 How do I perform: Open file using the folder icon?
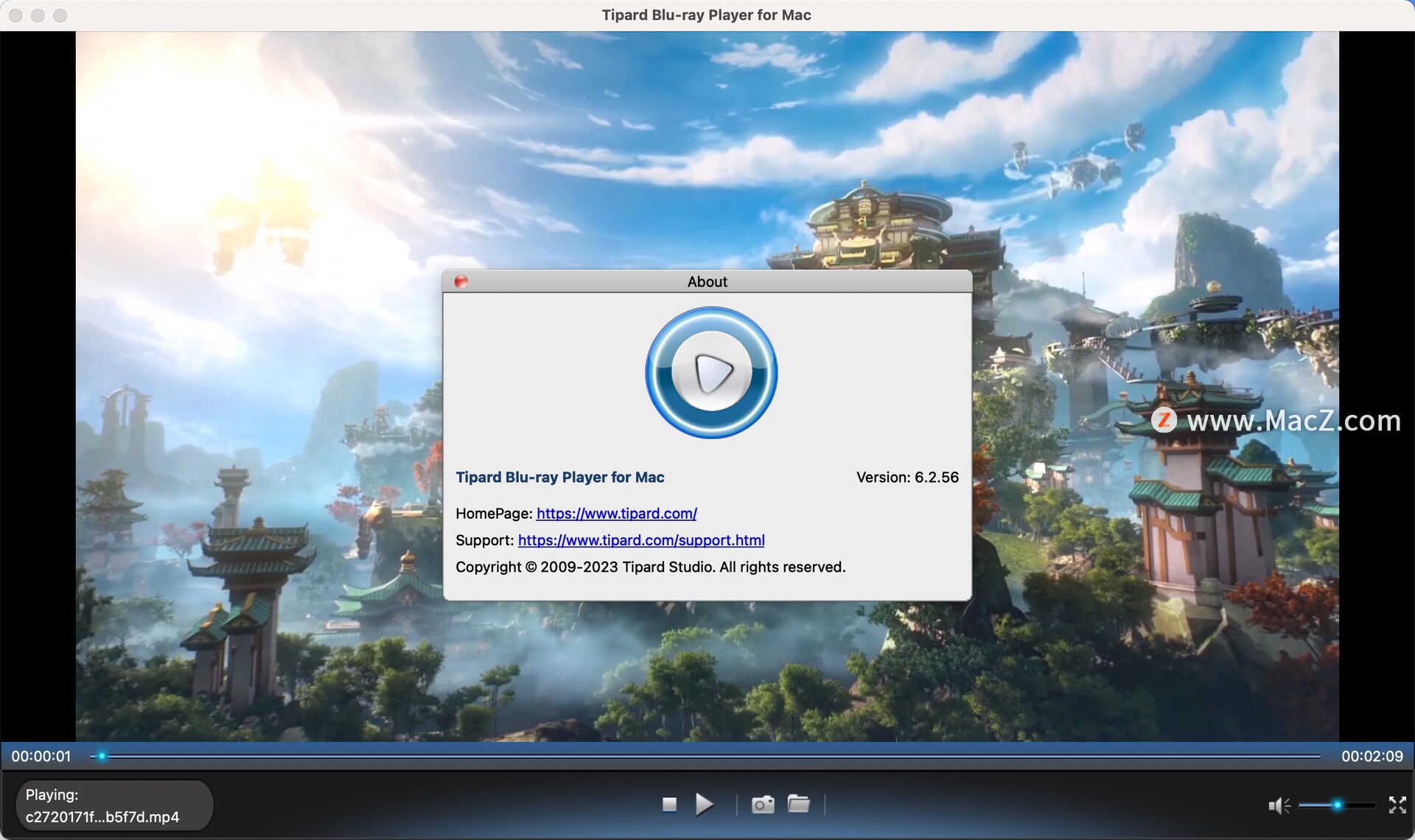[x=798, y=804]
